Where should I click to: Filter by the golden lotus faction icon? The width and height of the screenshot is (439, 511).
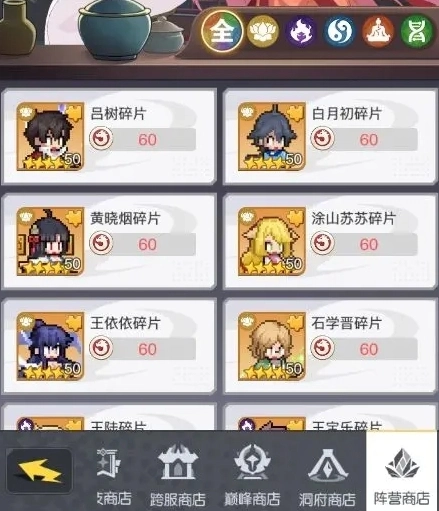(x=263, y=31)
